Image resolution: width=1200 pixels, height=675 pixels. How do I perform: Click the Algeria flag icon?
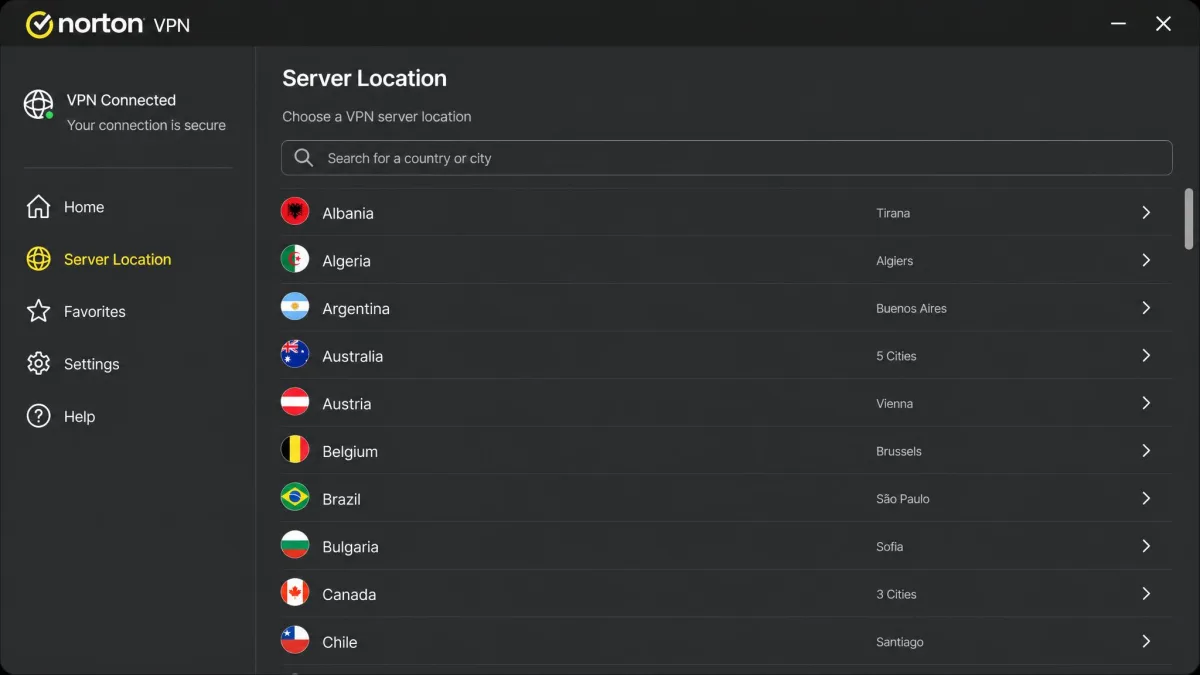click(295, 260)
